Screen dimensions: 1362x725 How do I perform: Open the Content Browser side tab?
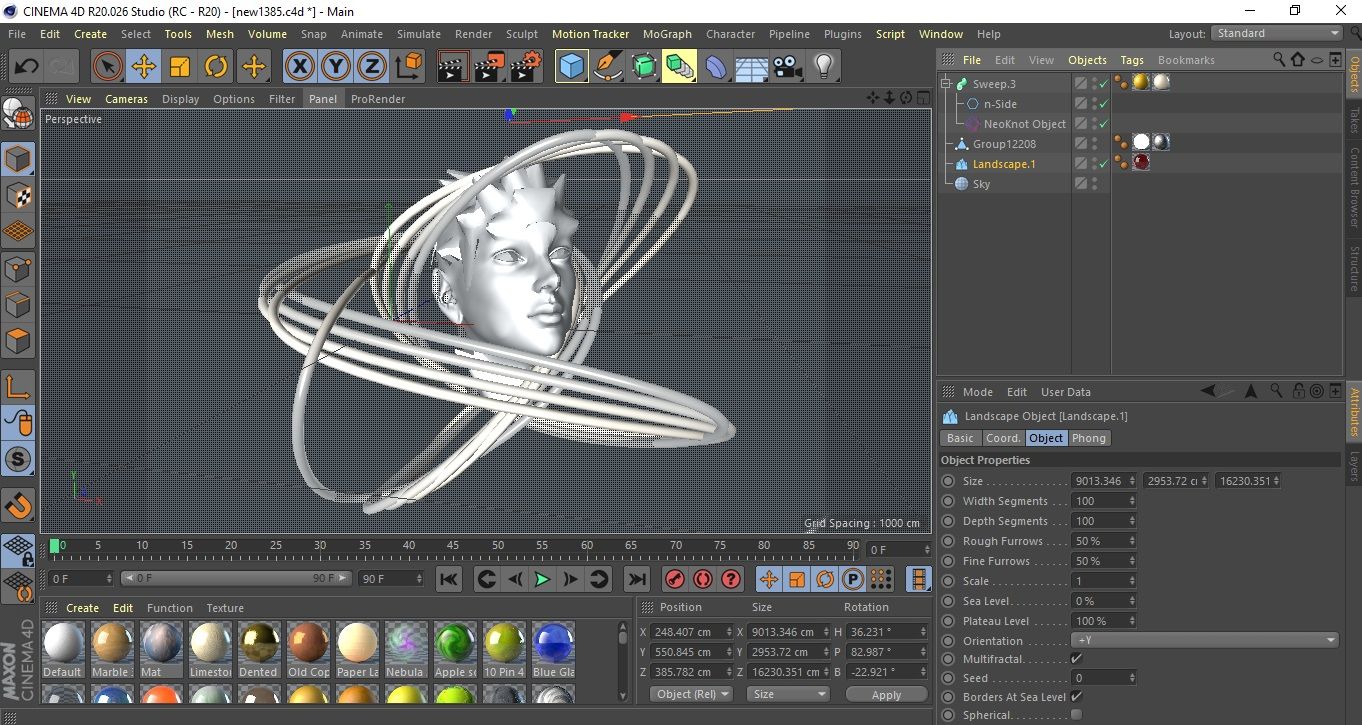point(1354,188)
